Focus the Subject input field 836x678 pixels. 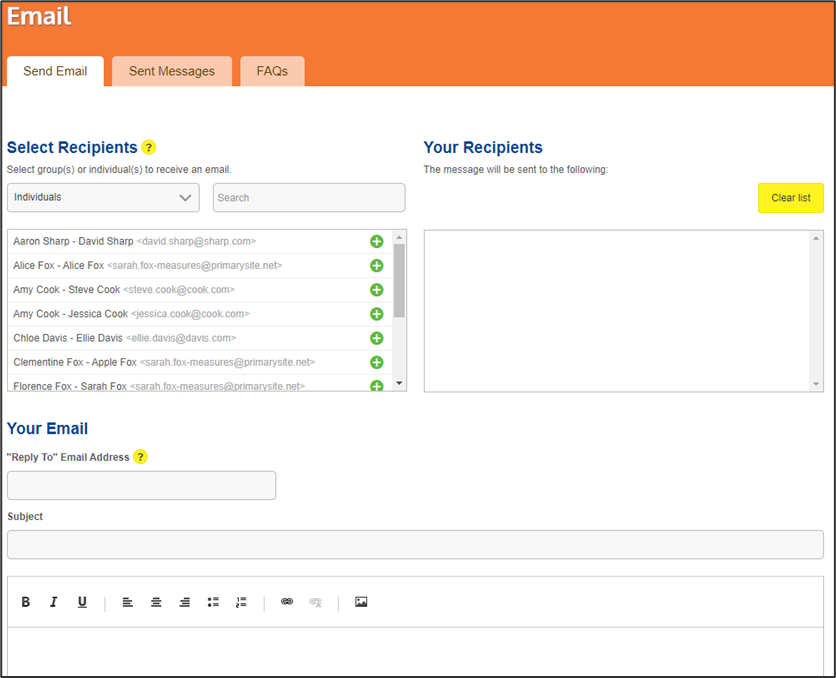tap(415, 545)
